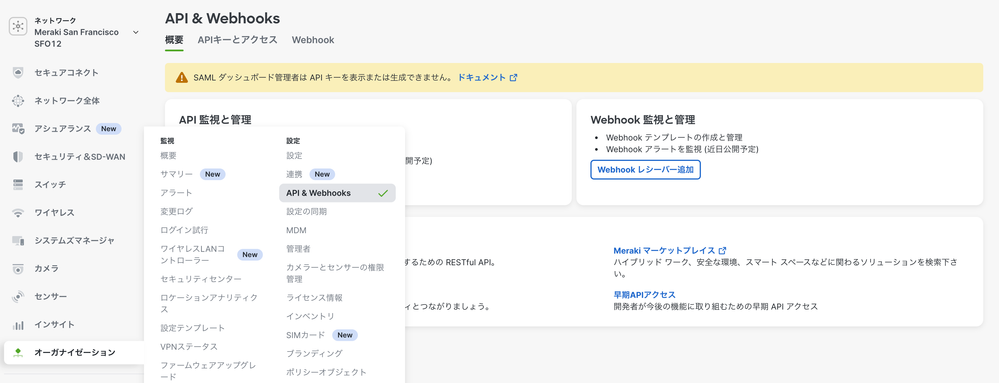999x383 pixels.
Task: Select 管理者 in the flyout menu
Action: [x=298, y=249]
